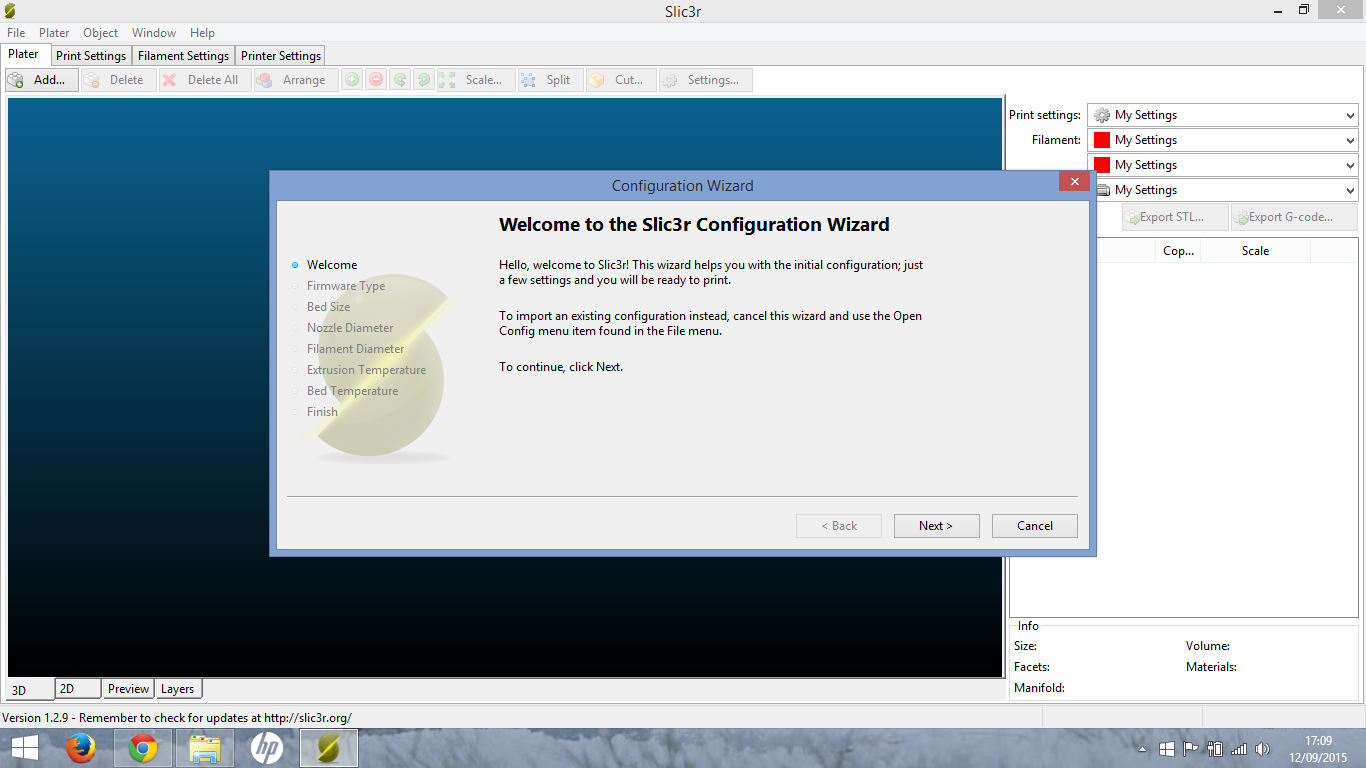The width and height of the screenshot is (1366, 768).
Task: Click the Nozzle Diameter wizard step
Action: [350, 328]
